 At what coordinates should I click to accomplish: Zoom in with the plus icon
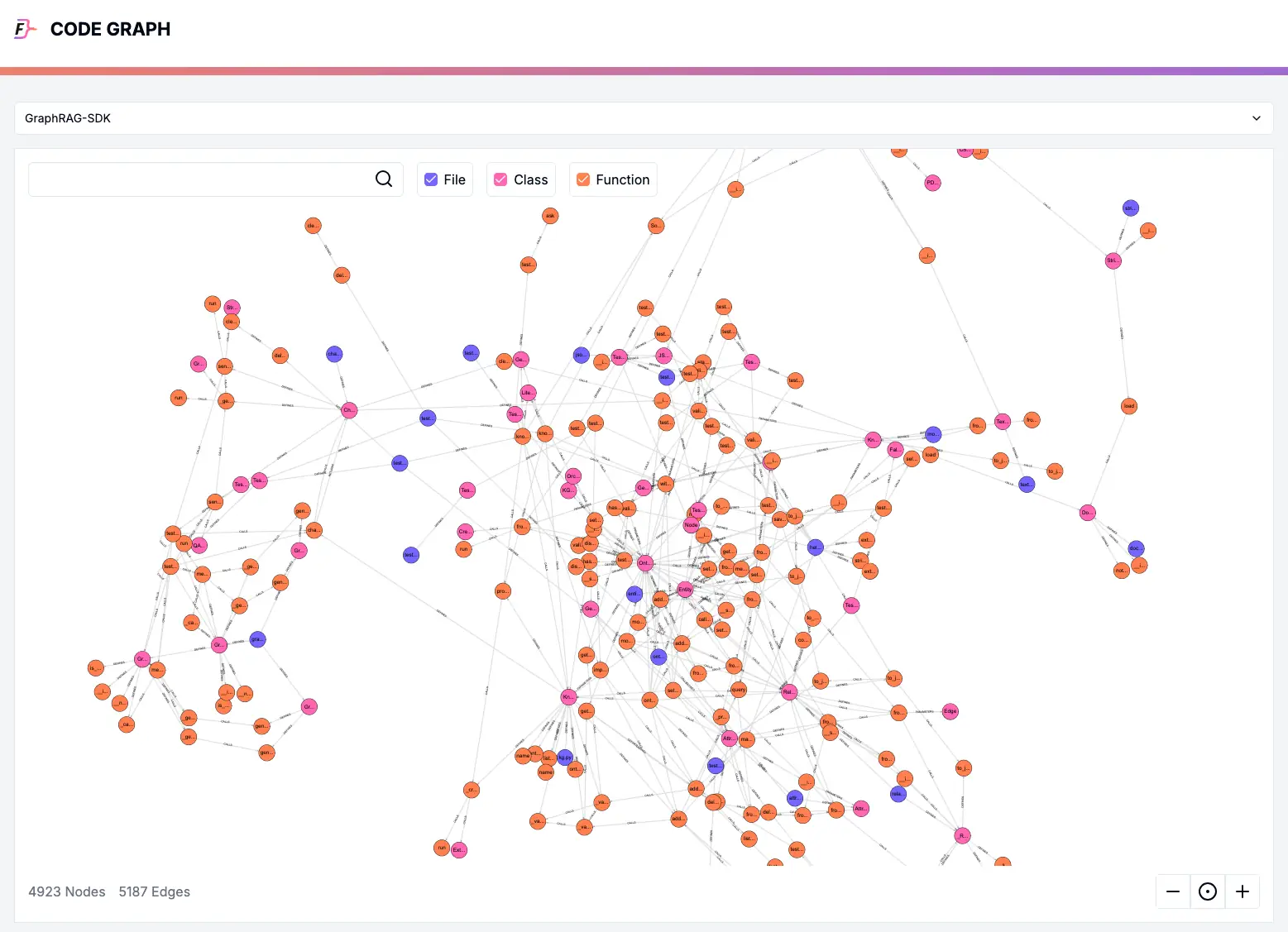click(1242, 891)
